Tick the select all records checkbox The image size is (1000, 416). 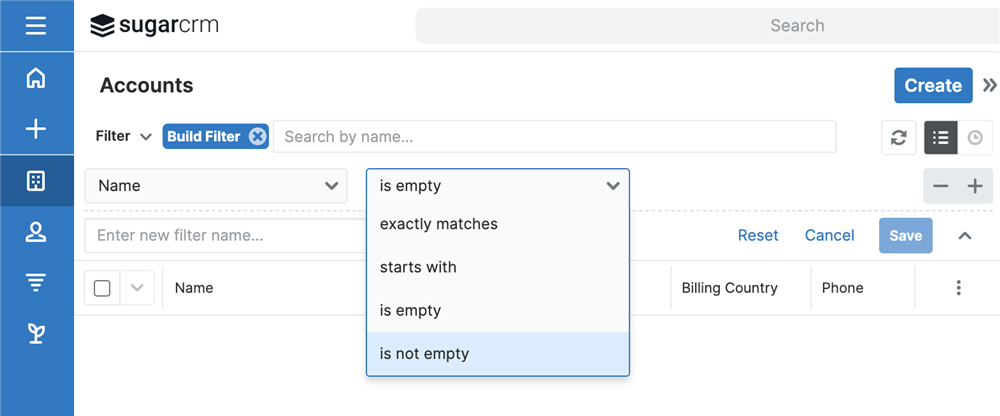pyautogui.click(x=102, y=288)
